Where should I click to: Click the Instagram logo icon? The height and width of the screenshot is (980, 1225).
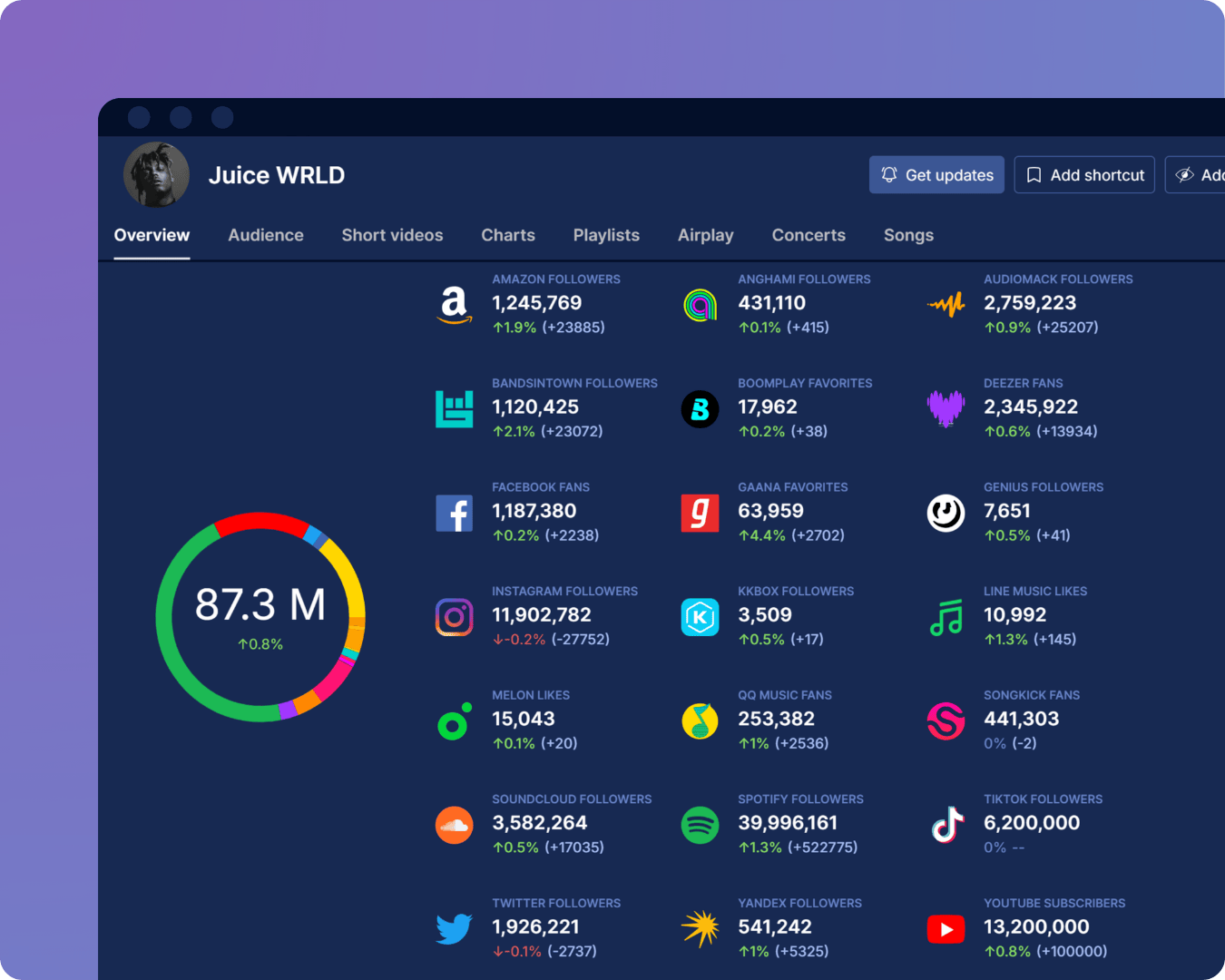tap(455, 617)
